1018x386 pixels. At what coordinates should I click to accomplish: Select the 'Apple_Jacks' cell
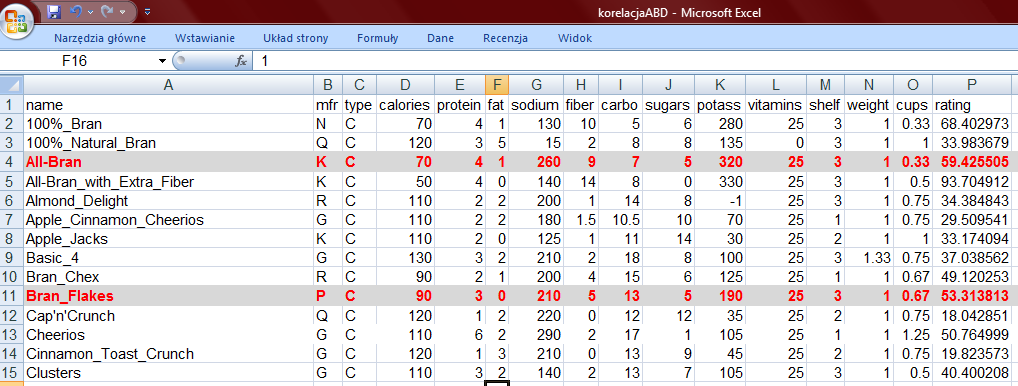click(168, 239)
